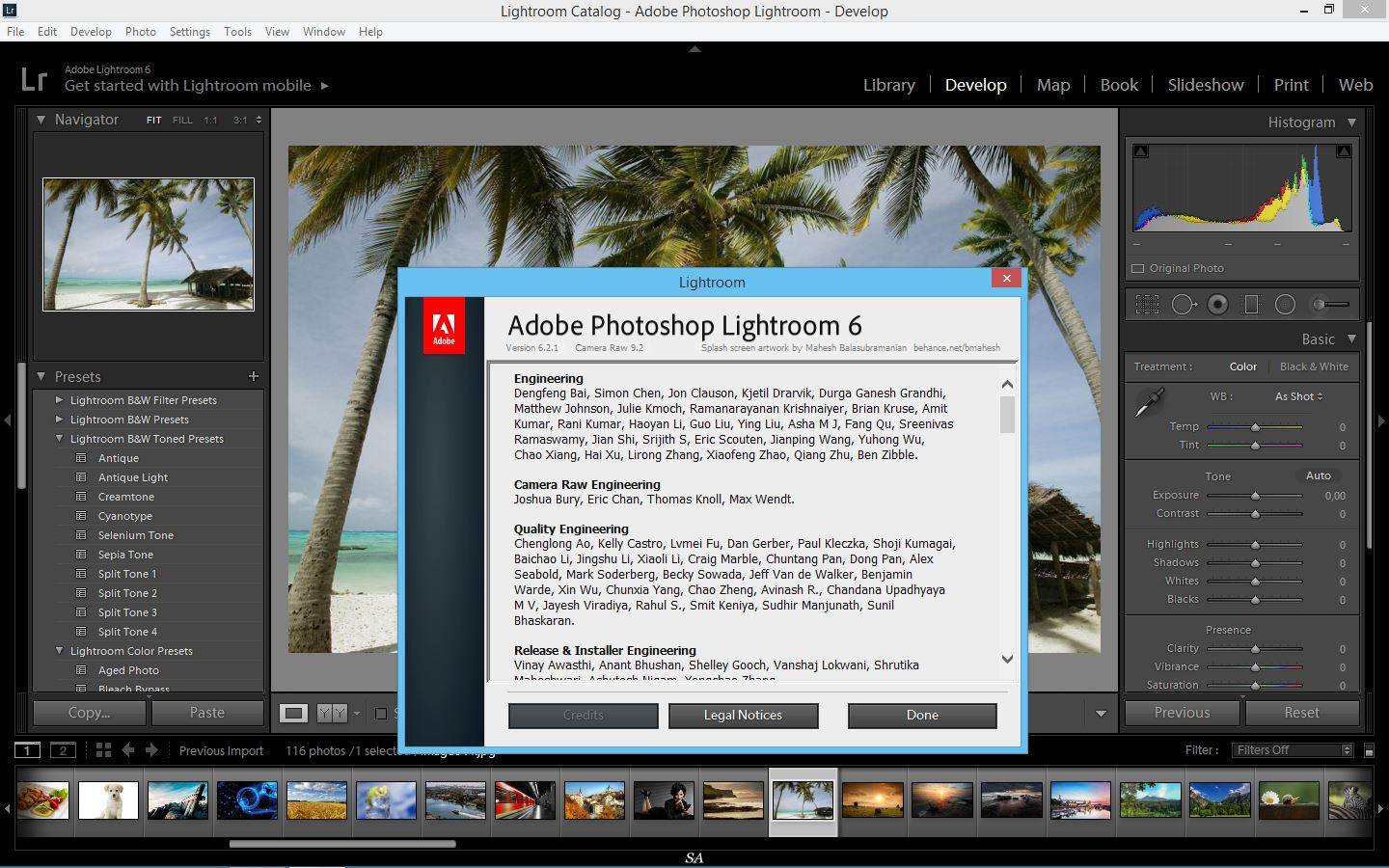Collapse the Histogram panel

point(1351,122)
